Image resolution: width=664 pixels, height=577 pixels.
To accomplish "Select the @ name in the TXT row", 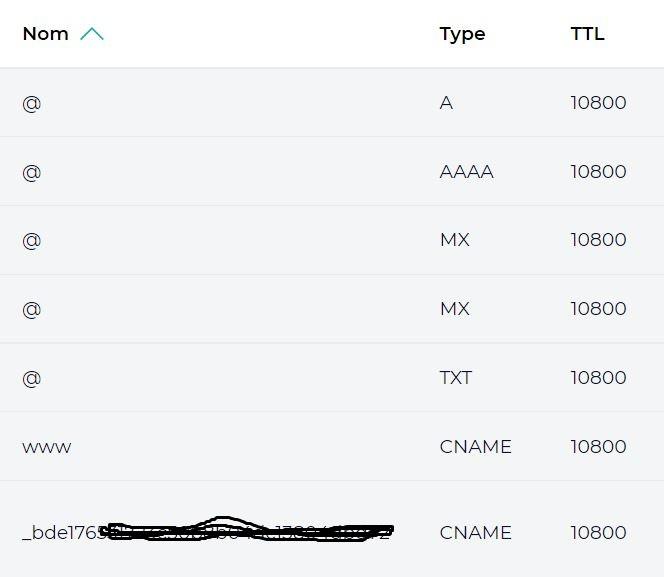I will coord(32,378).
